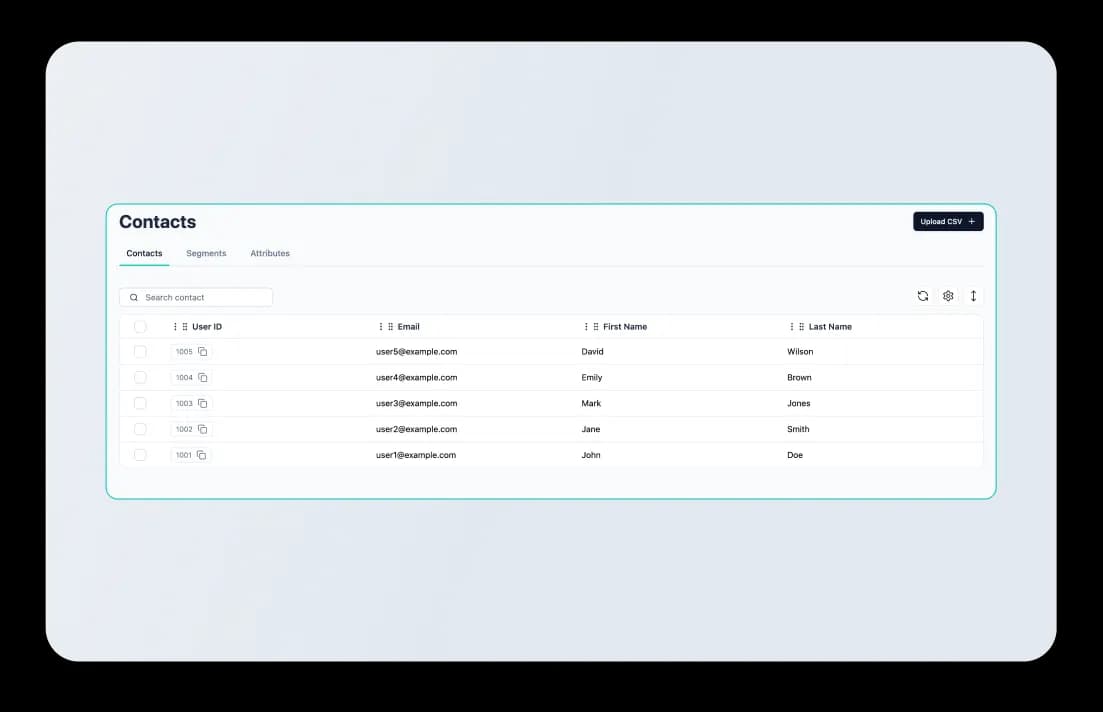This screenshot has height=712, width=1103.
Task: Open the Attributes tab
Action: click(x=270, y=253)
